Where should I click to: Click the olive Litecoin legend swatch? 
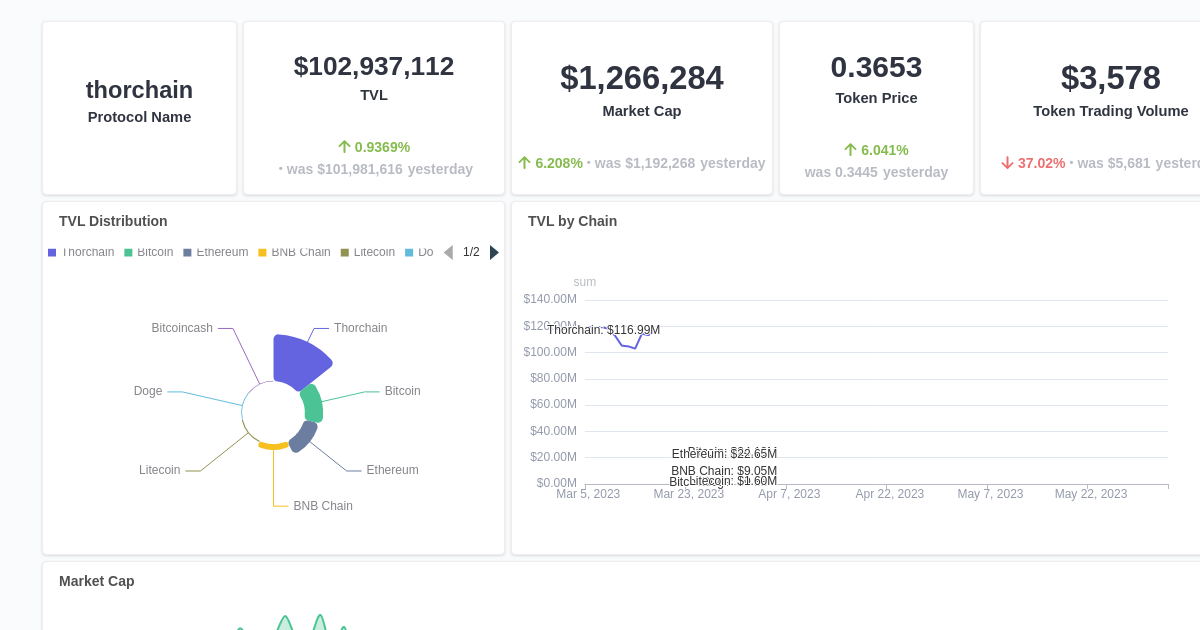[x=345, y=253]
